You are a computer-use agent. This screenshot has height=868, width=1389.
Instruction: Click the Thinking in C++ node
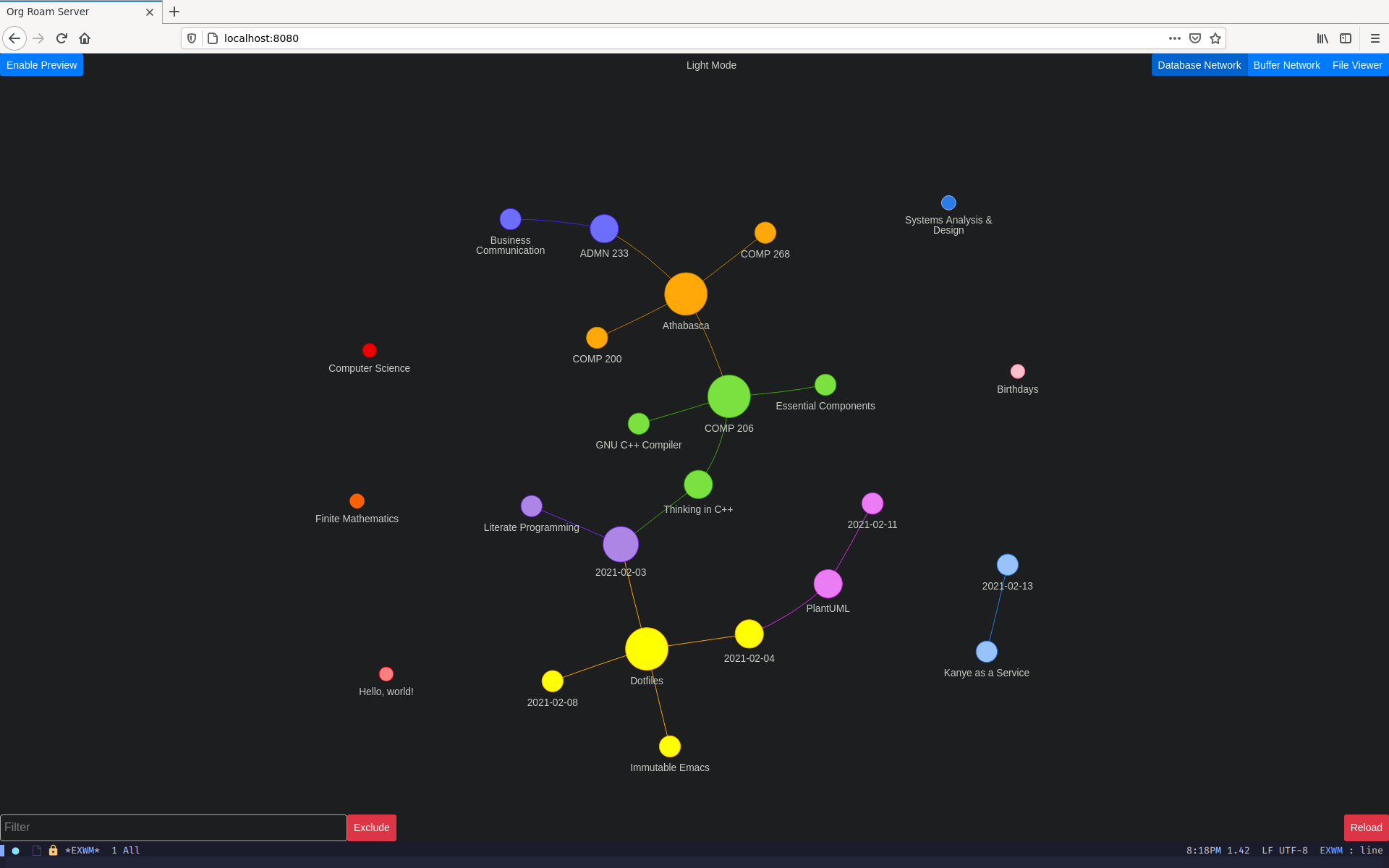tap(697, 485)
